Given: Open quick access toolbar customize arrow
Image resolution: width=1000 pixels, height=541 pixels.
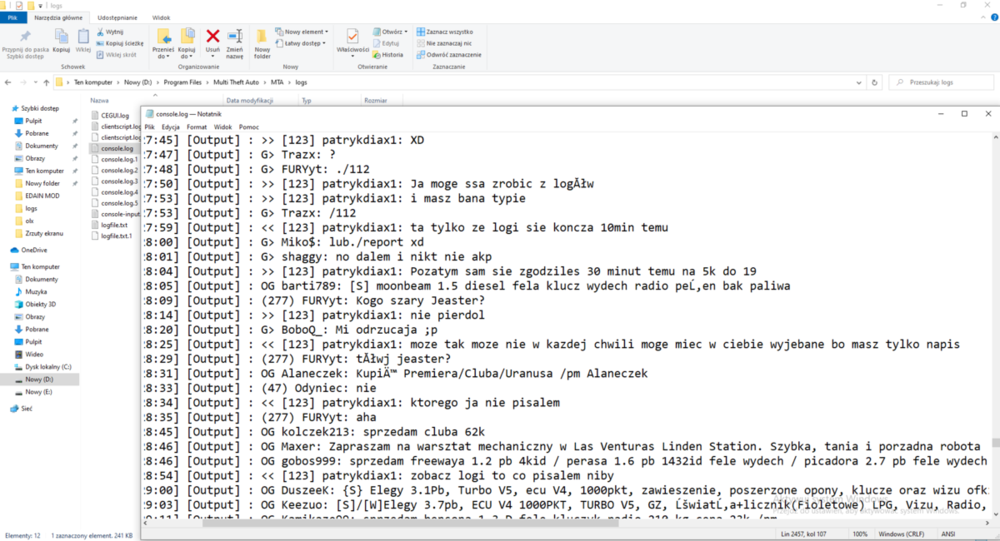Looking at the screenshot, I should click(x=41, y=6).
